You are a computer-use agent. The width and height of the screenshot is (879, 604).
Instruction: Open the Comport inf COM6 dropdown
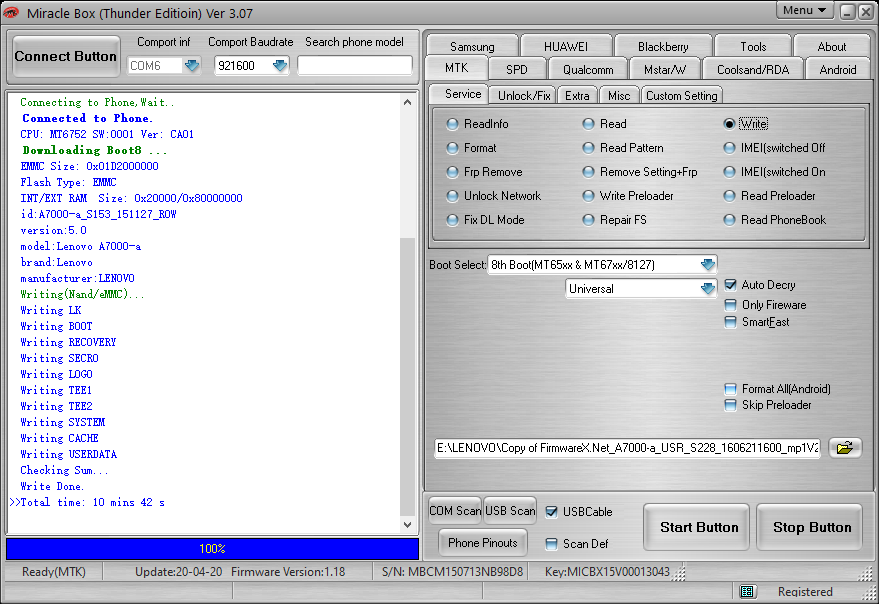point(192,66)
